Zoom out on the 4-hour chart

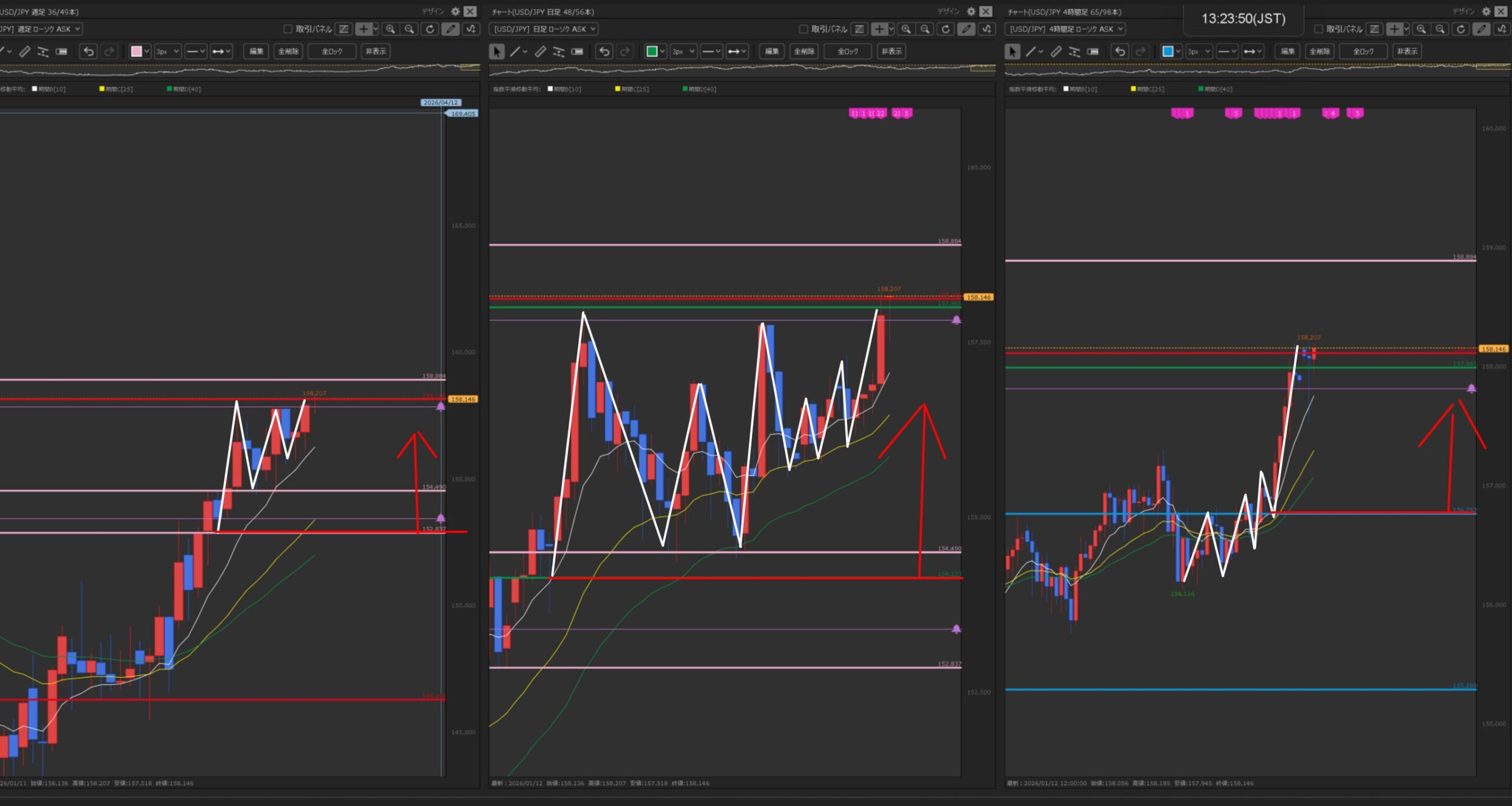[x=1440, y=29]
